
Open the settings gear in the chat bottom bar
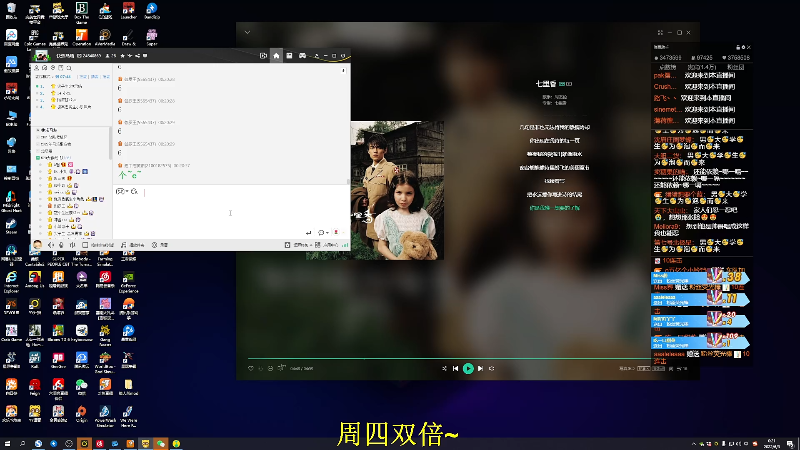[155, 245]
